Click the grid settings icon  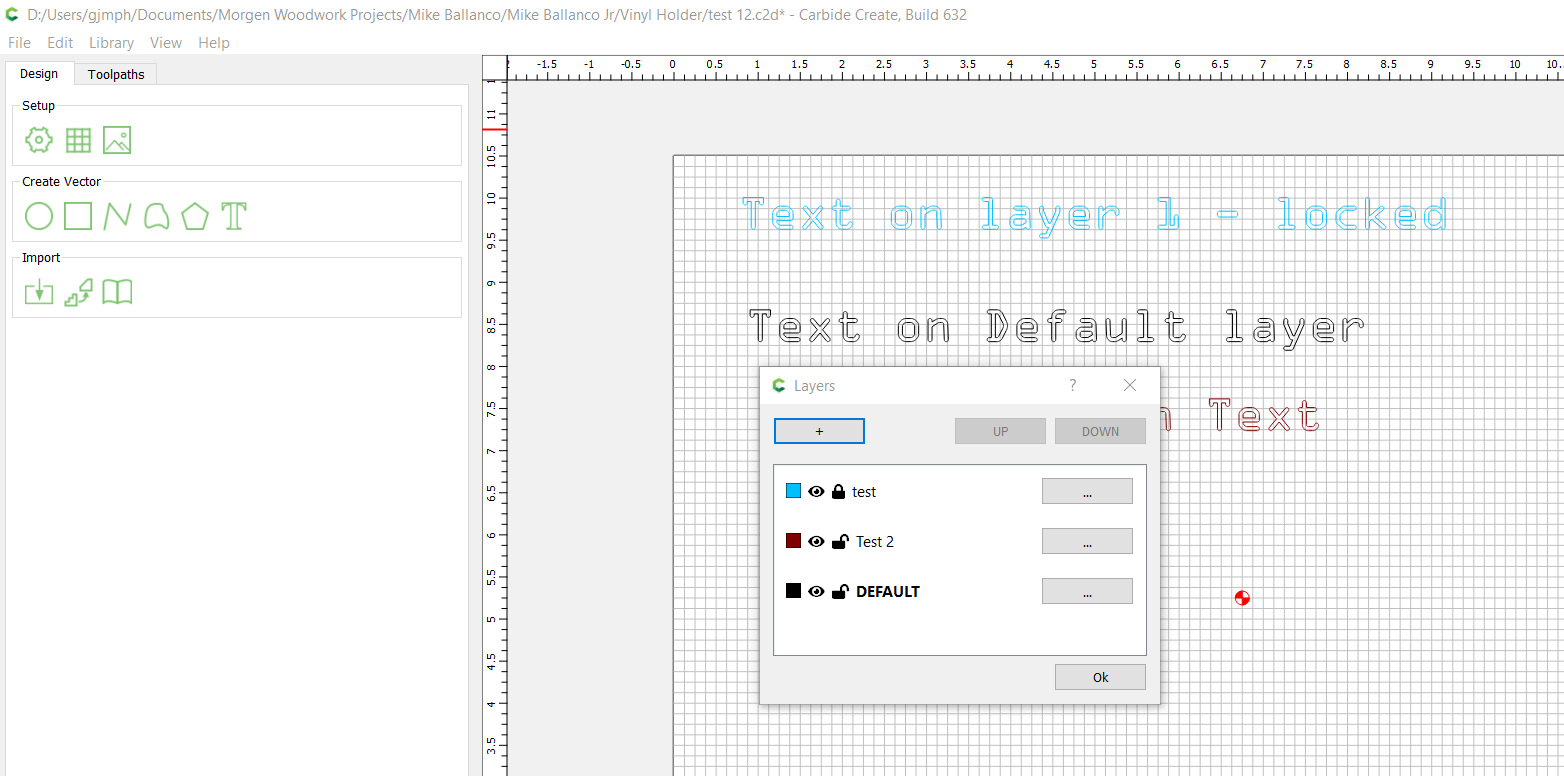pyautogui.click(x=78, y=140)
